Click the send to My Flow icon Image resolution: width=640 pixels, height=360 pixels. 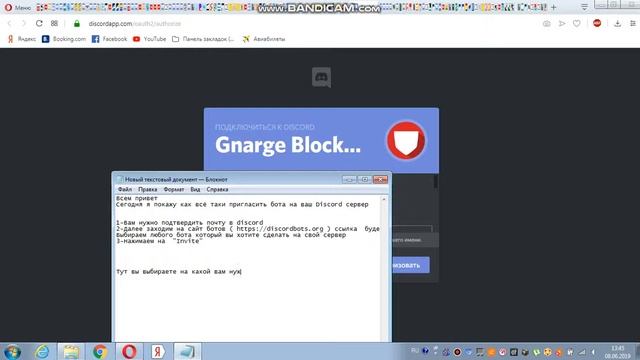click(x=562, y=24)
